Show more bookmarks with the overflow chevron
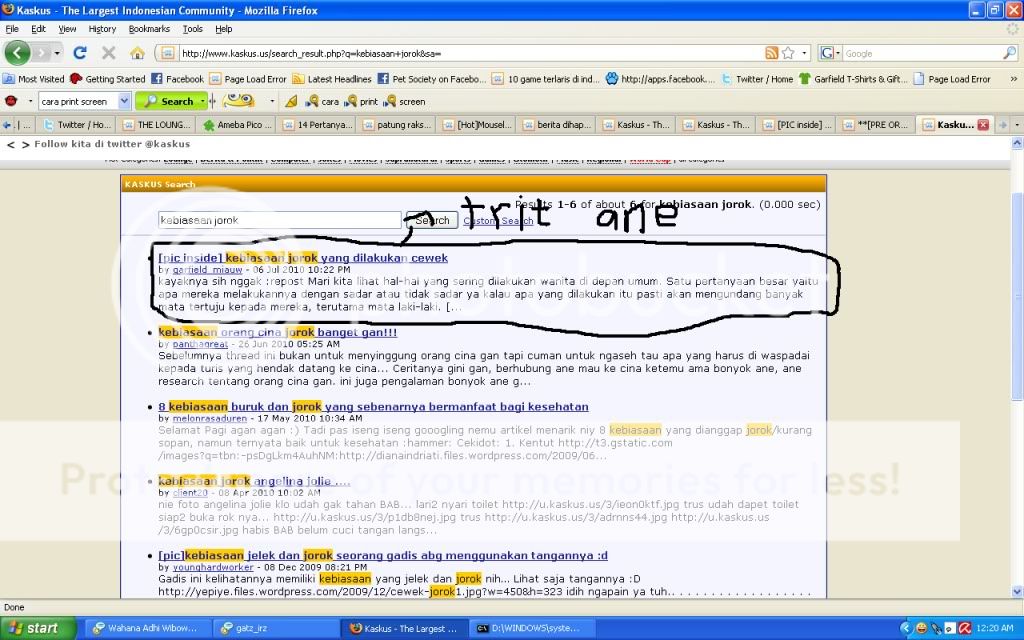 click(x=1014, y=79)
